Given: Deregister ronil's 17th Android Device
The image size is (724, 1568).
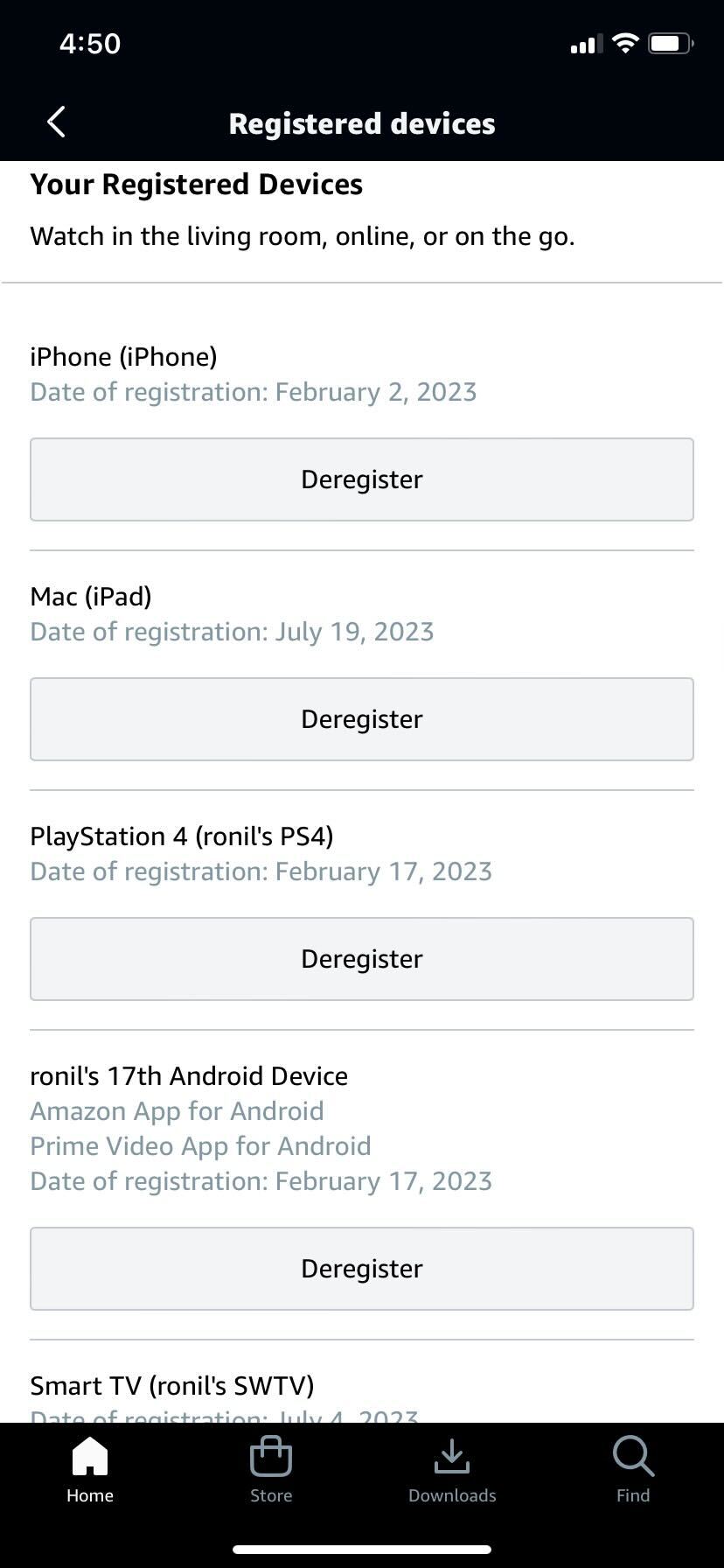Looking at the screenshot, I should point(362,1269).
